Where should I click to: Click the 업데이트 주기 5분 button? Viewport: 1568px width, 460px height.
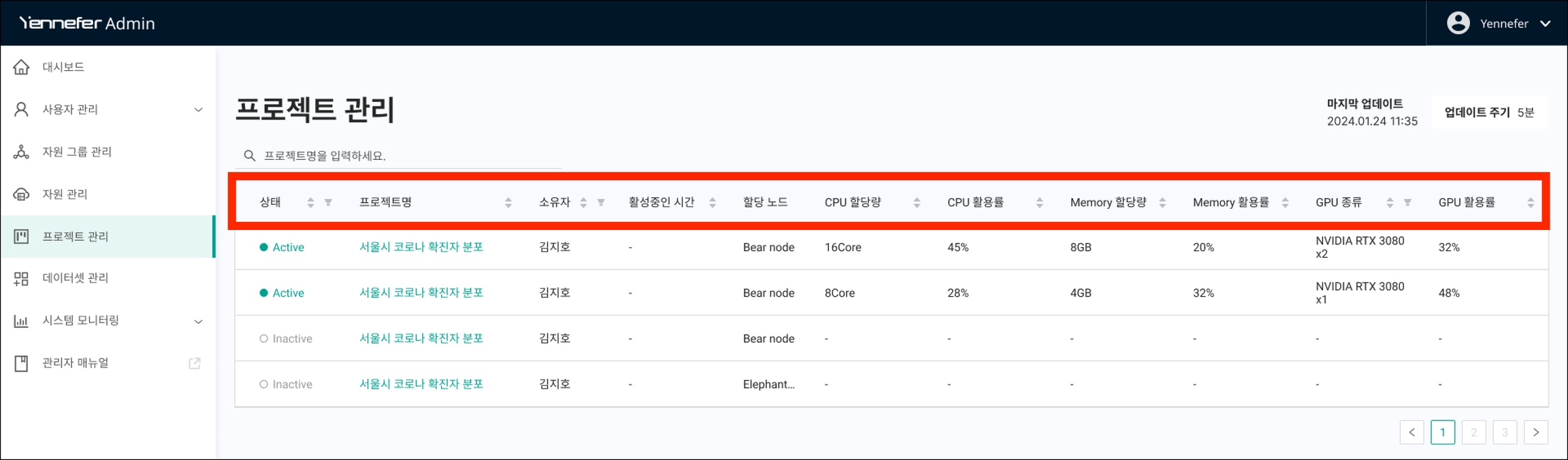pos(1489,113)
